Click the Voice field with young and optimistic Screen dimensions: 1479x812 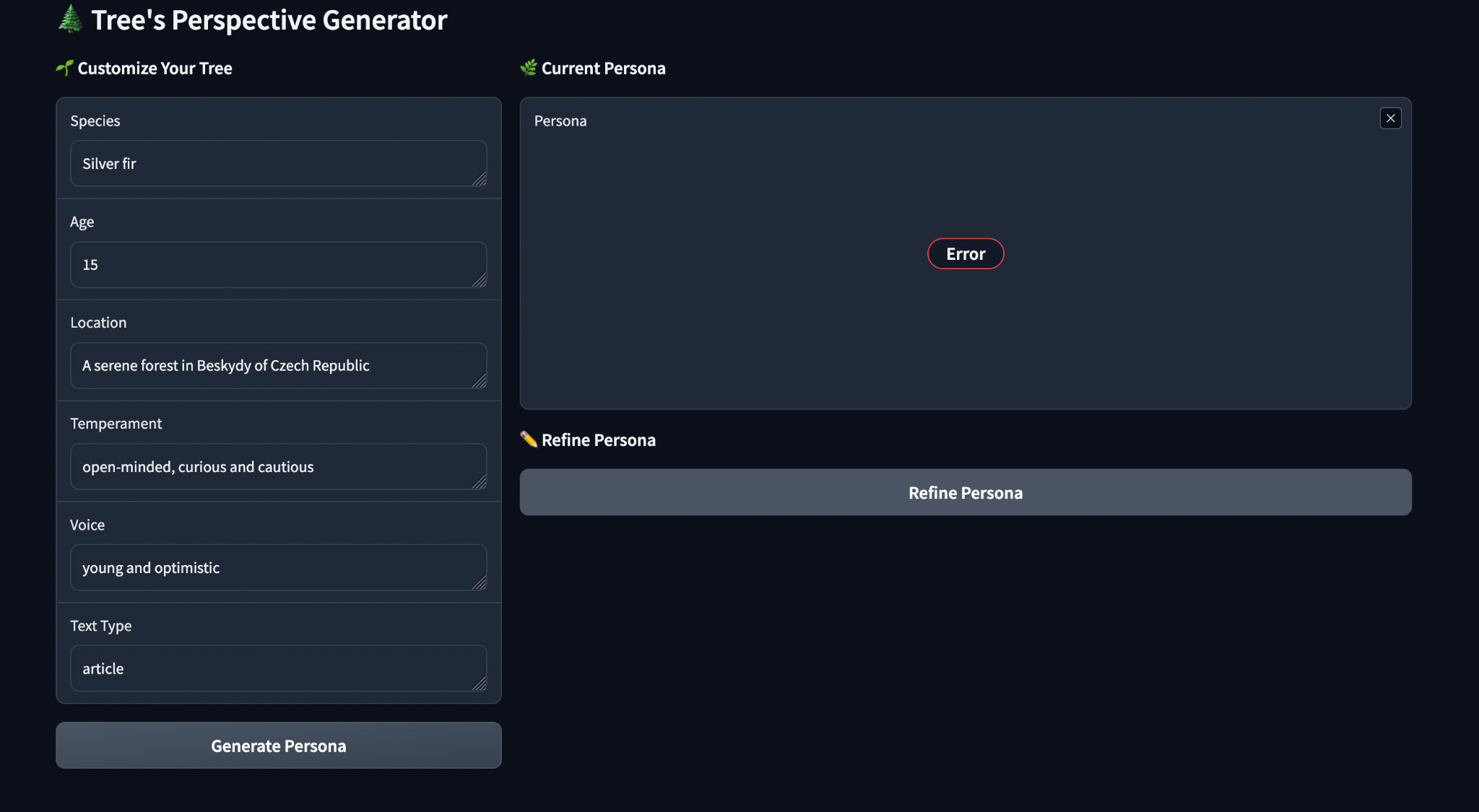tap(278, 568)
